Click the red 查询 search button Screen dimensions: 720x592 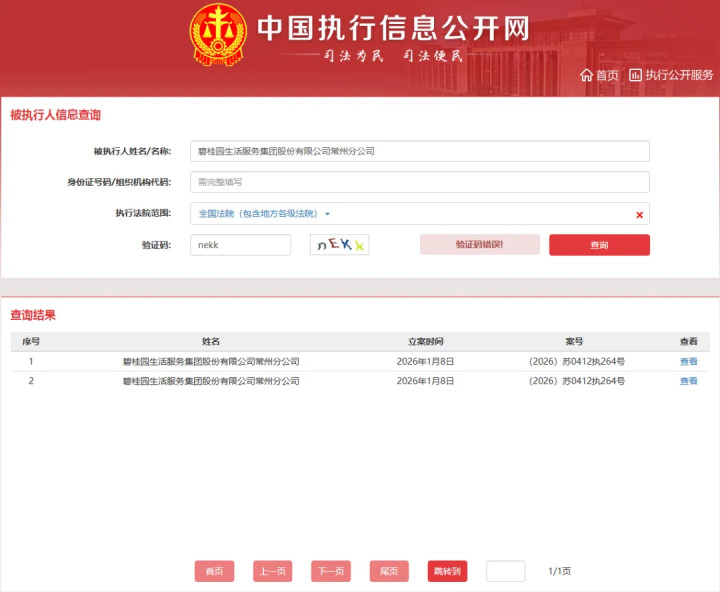599,245
